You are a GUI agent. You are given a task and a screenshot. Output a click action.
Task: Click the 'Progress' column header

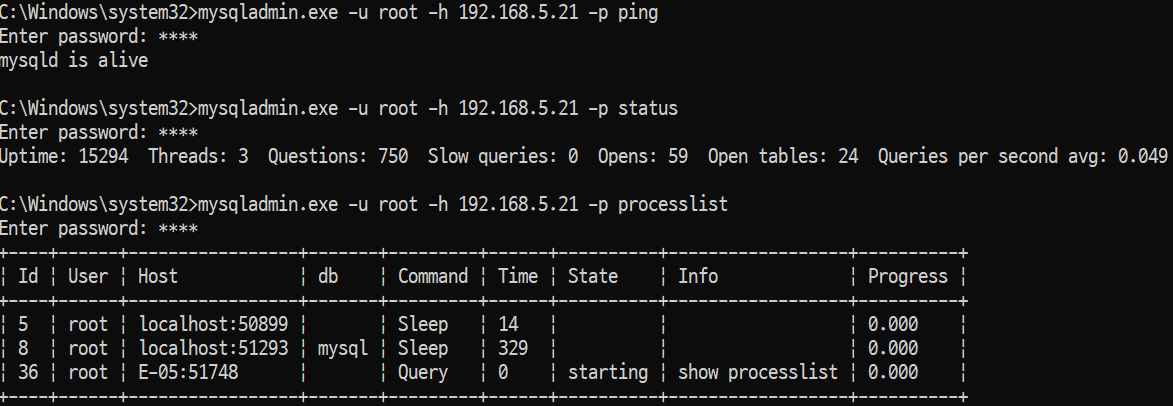click(907, 276)
